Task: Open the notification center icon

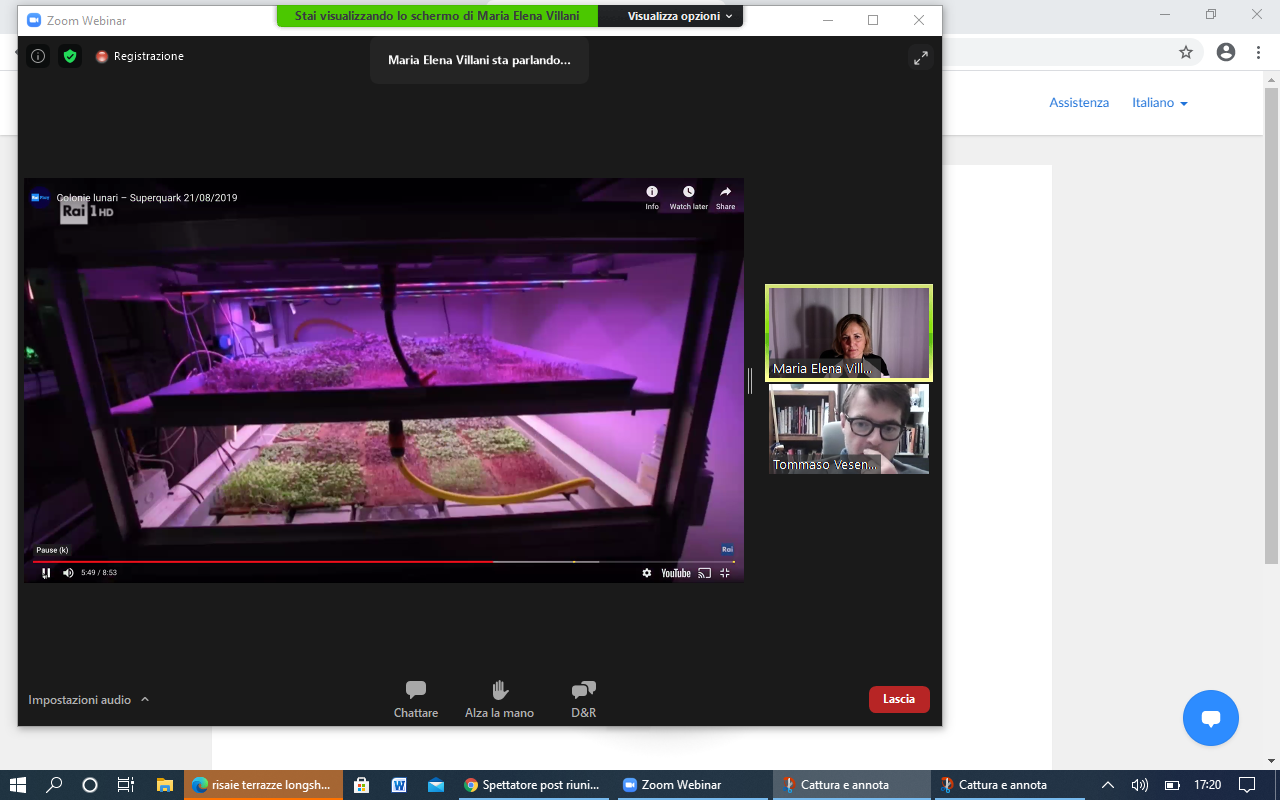Action: point(1247,785)
